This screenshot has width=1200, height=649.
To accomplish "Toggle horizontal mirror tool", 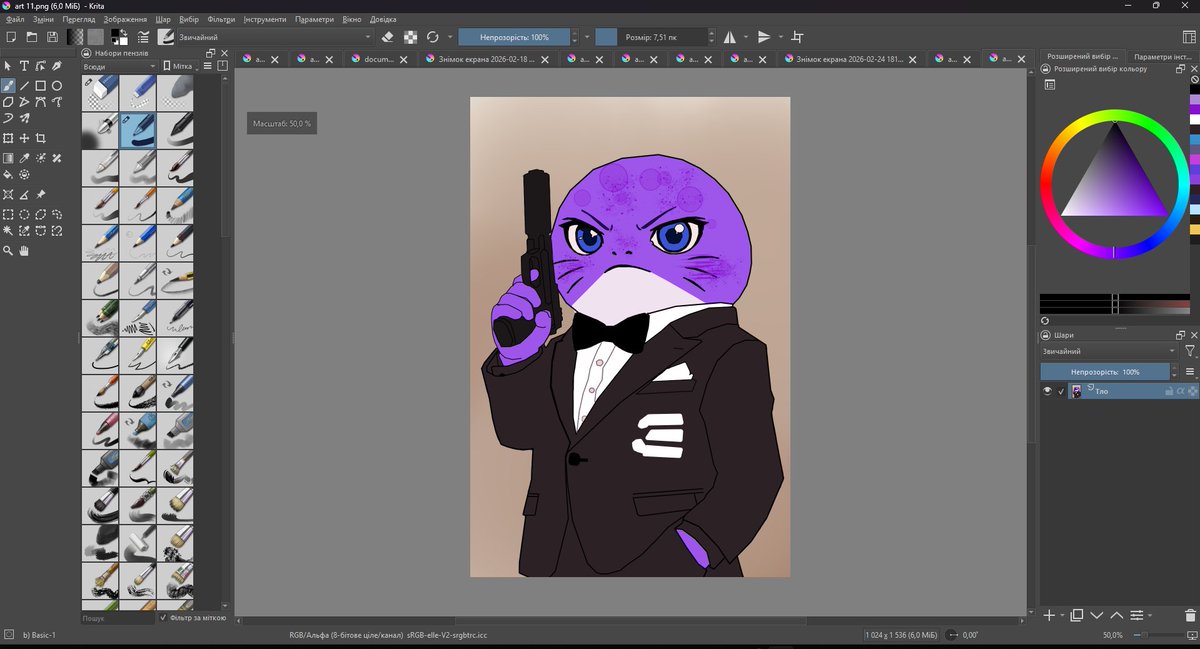I will [x=729, y=37].
